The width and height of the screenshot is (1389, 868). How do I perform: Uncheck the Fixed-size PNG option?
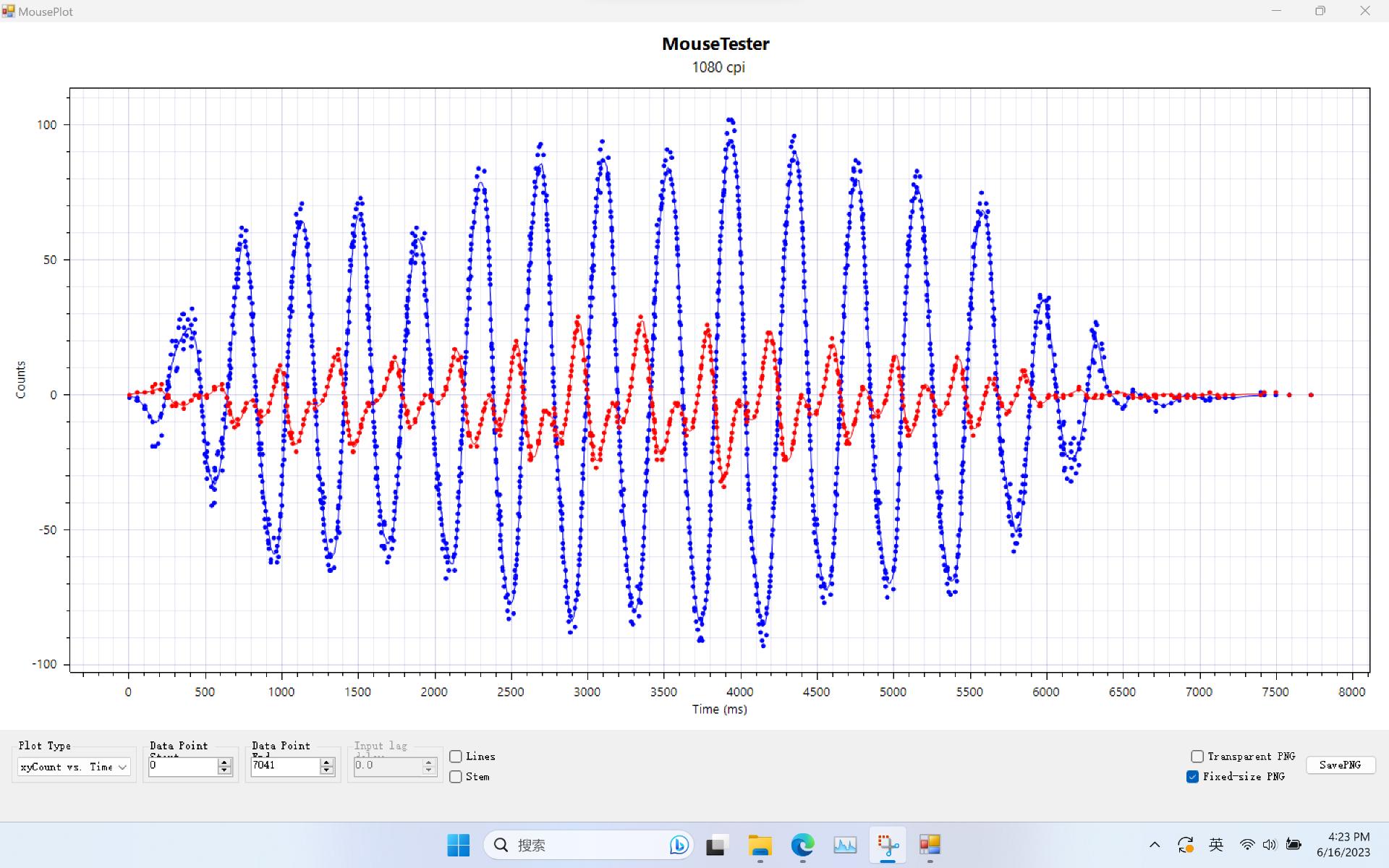[x=1193, y=777]
